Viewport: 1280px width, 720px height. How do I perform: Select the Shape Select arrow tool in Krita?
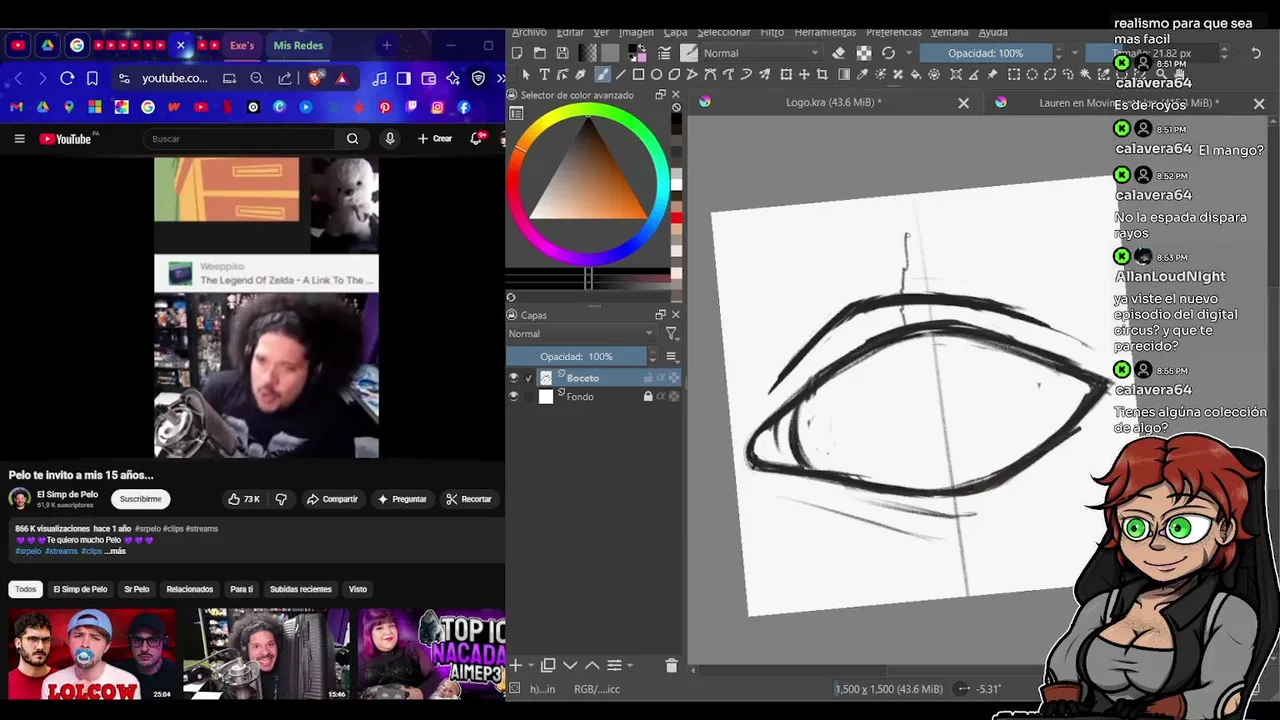526,74
